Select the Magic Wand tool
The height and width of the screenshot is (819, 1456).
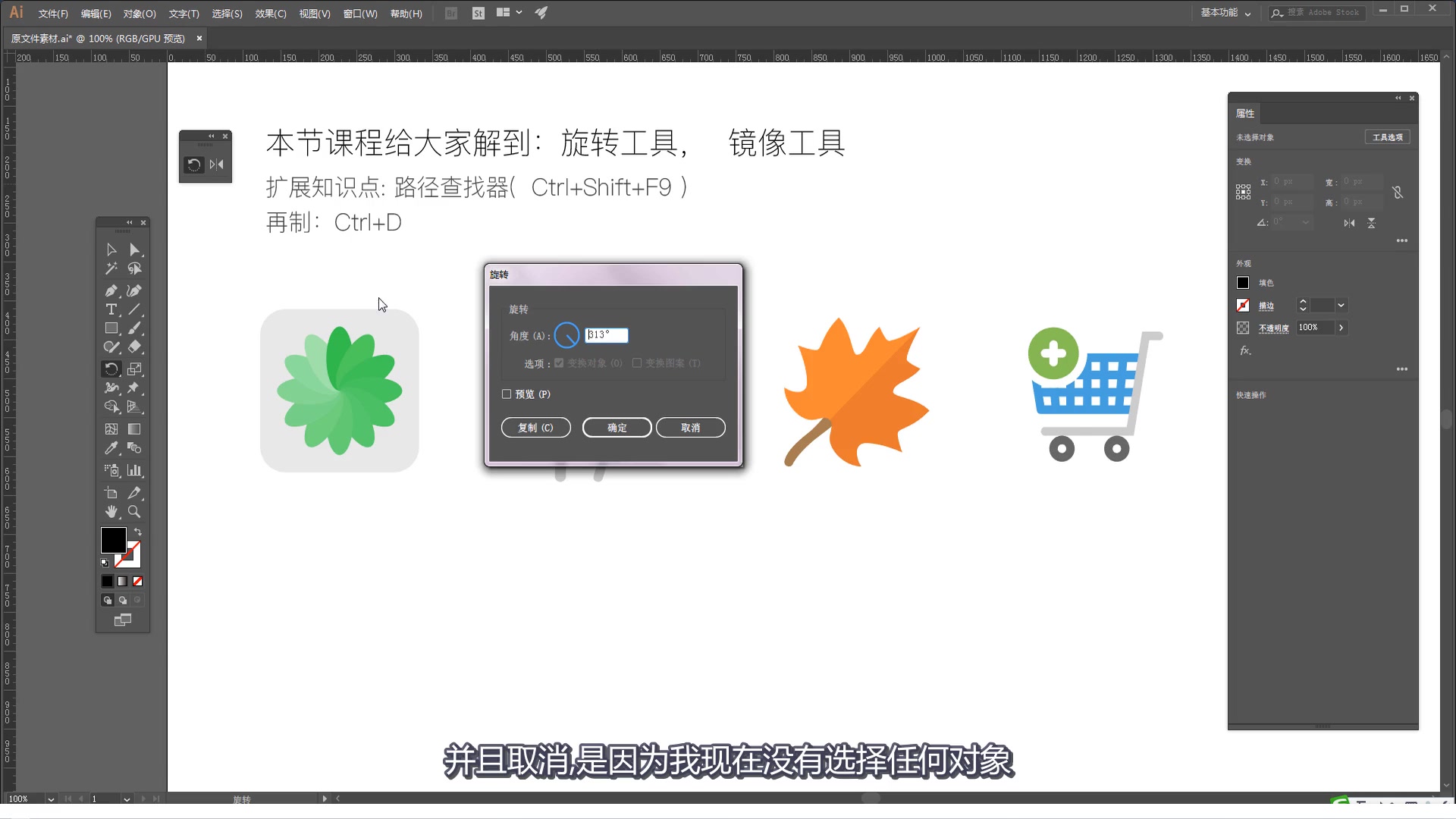111,268
